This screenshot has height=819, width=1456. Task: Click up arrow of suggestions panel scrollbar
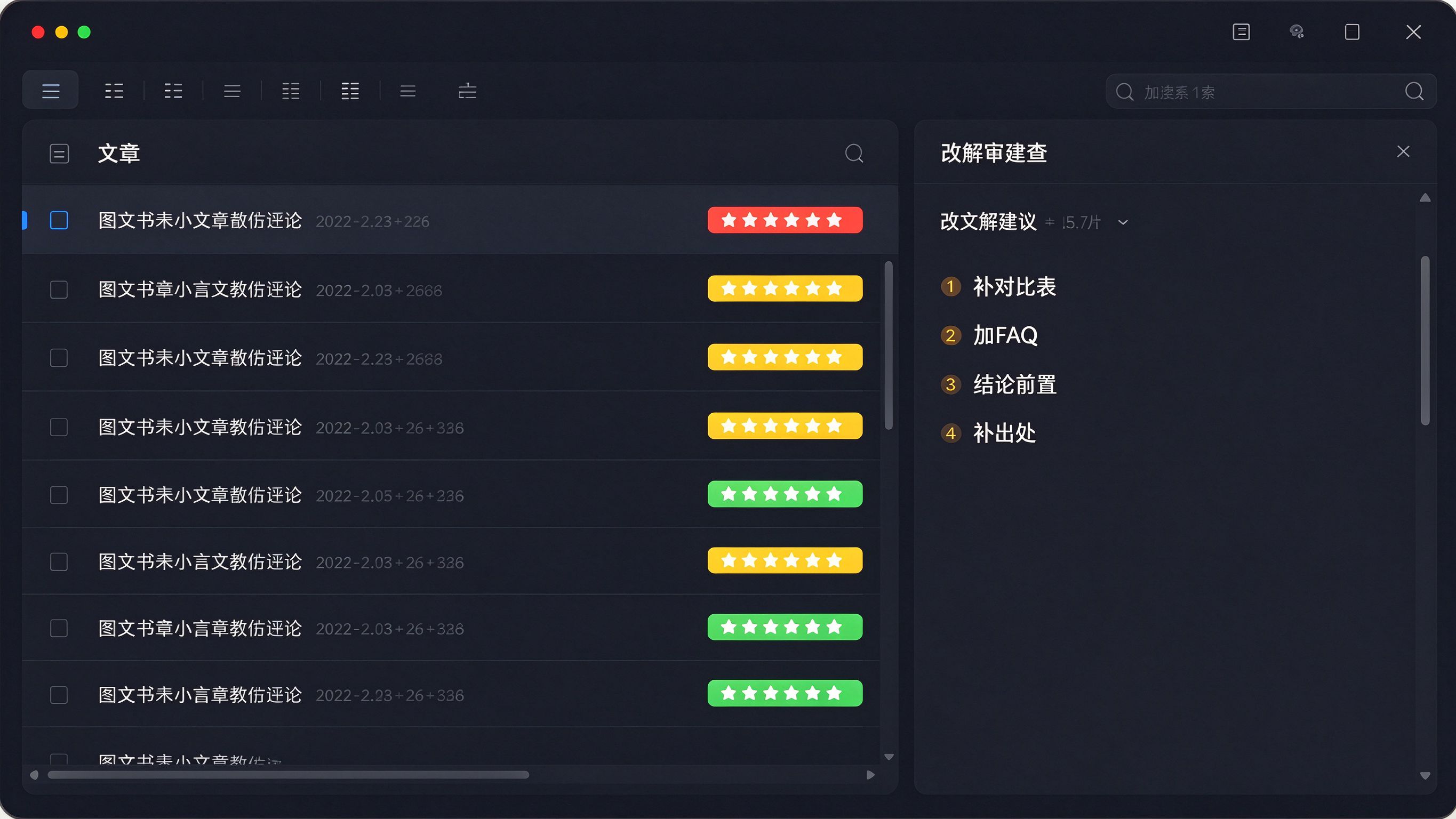(x=1425, y=198)
